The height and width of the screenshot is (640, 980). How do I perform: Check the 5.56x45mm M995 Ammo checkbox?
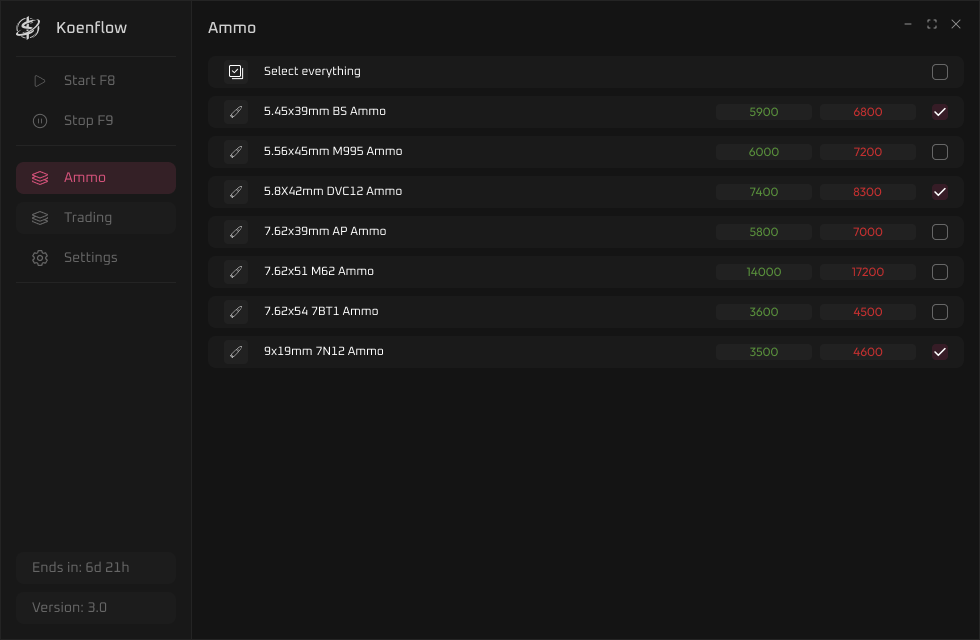coord(939,152)
